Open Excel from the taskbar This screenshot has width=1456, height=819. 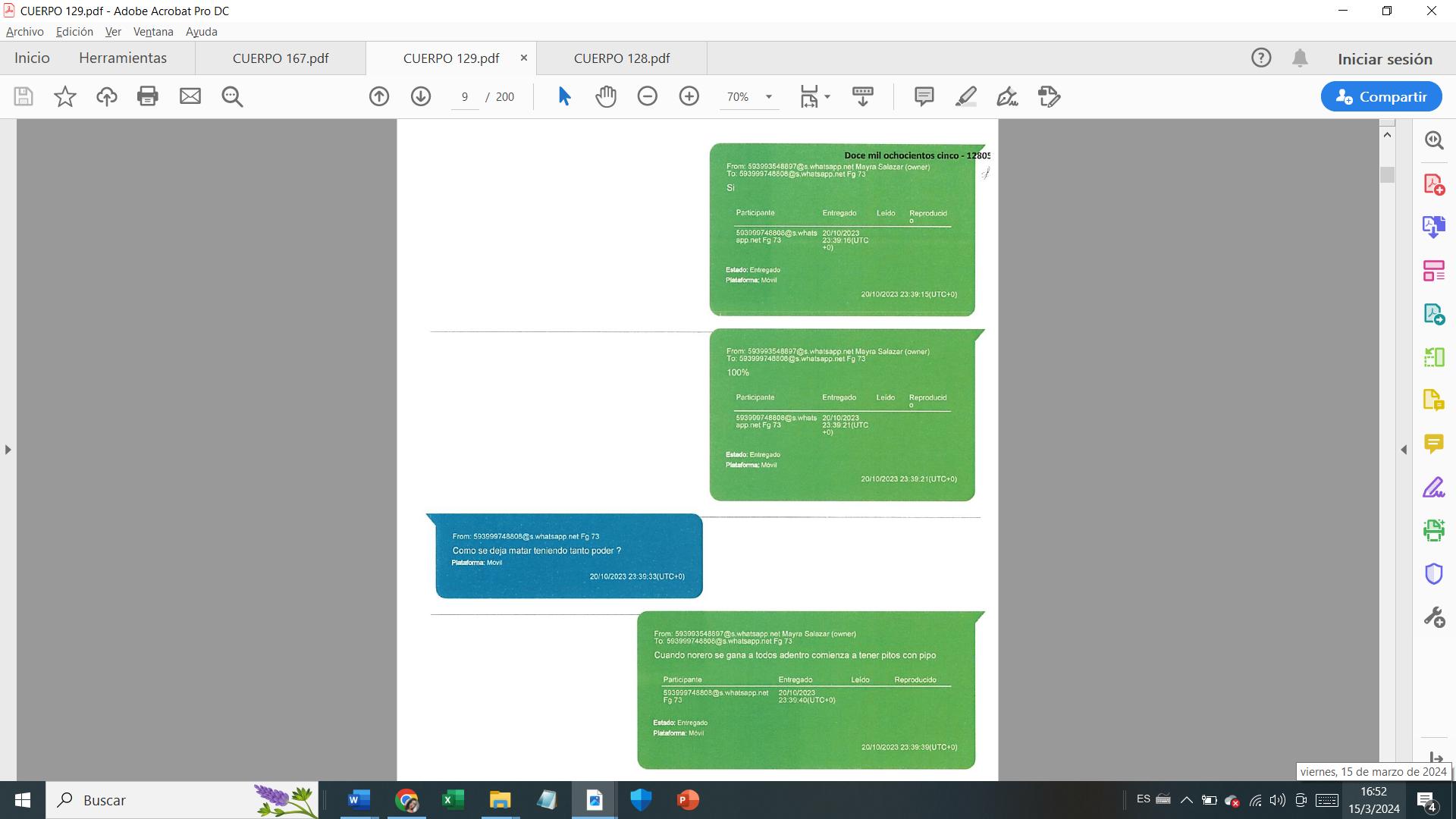[453, 800]
